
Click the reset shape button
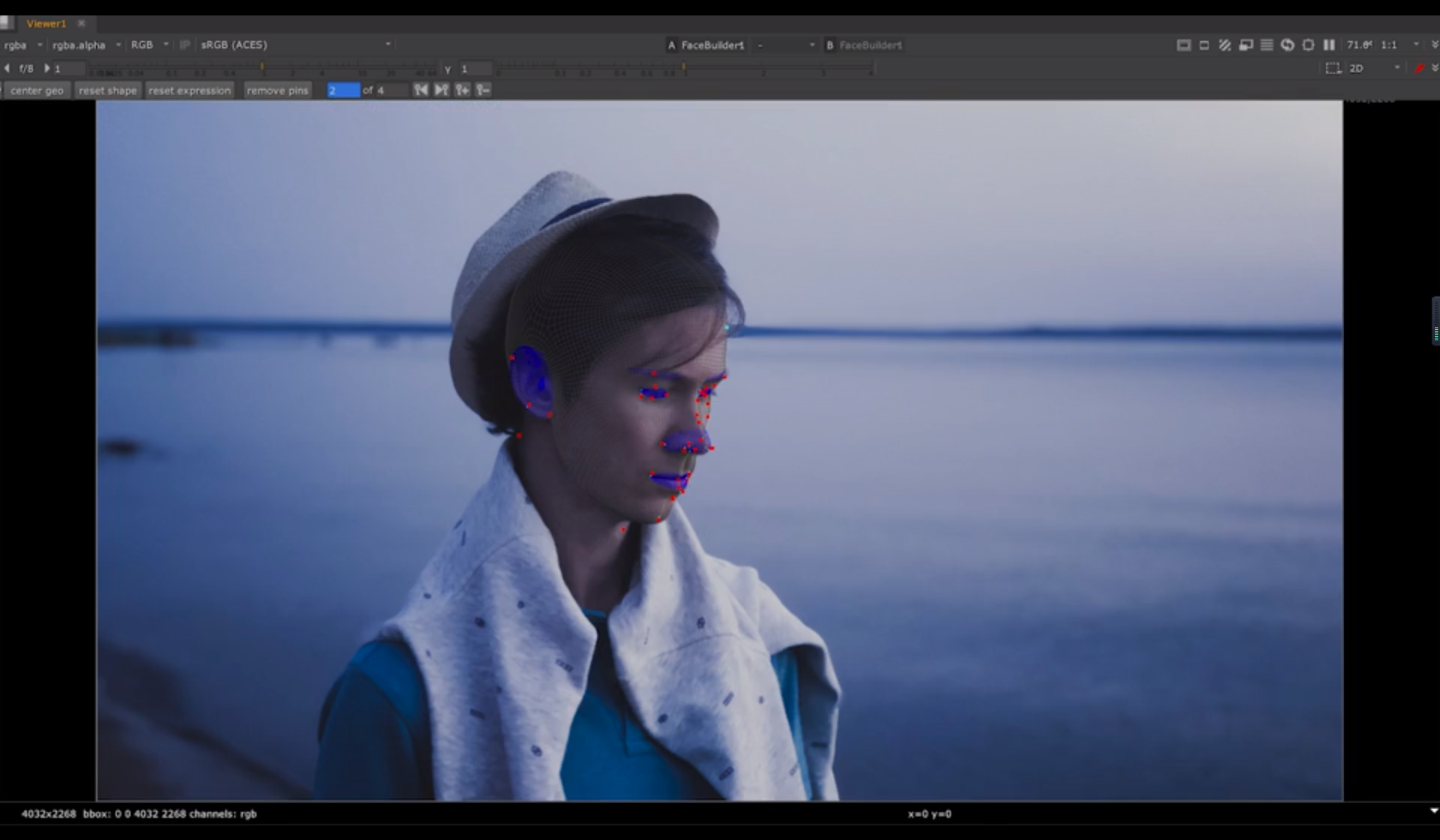pos(108,90)
